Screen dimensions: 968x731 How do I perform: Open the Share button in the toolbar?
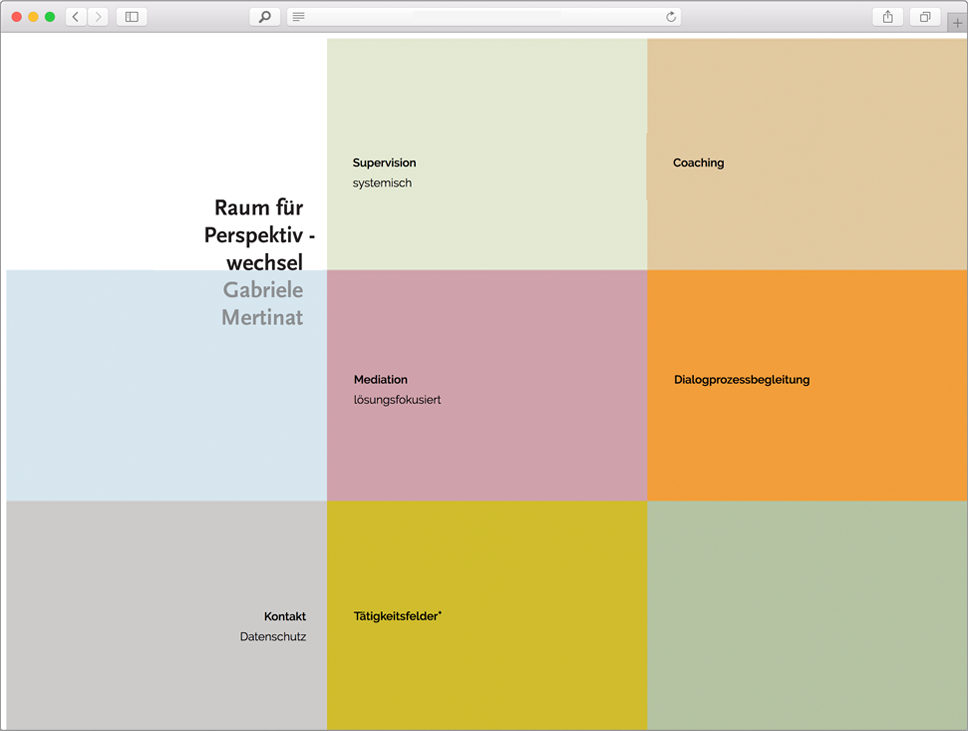[888, 17]
